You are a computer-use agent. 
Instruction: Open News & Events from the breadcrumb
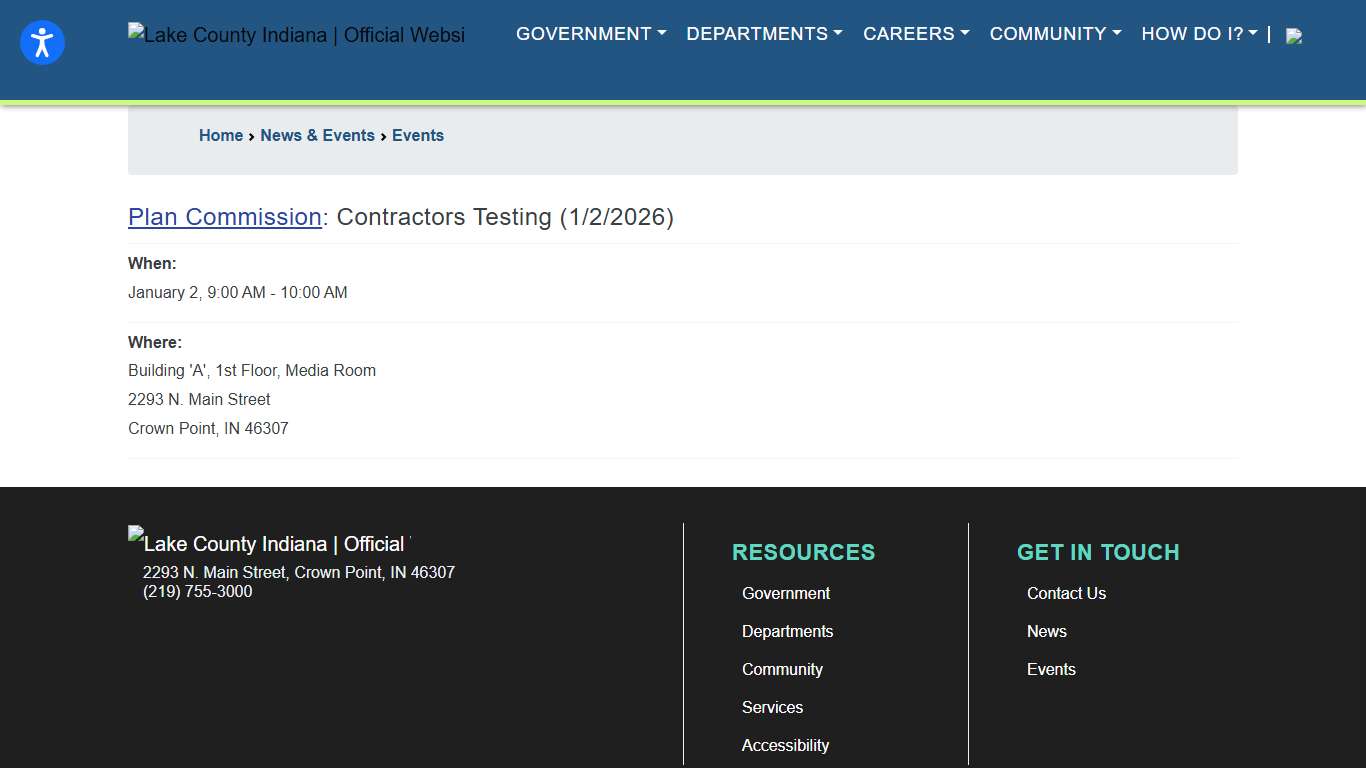point(317,135)
